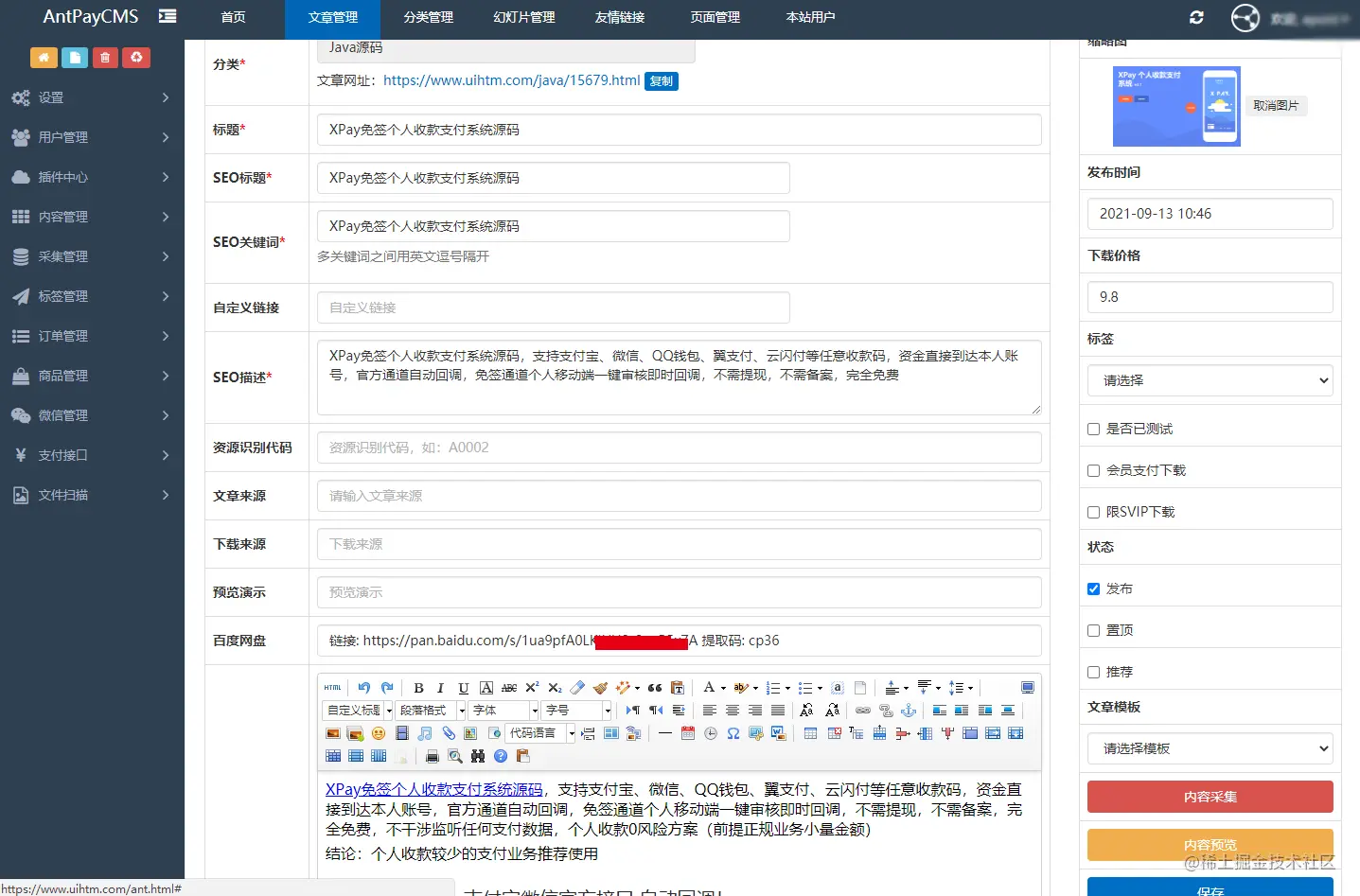Screen dimensions: 1360x896
Task: Apply superscript formatting
Action: tap(532, 688)
